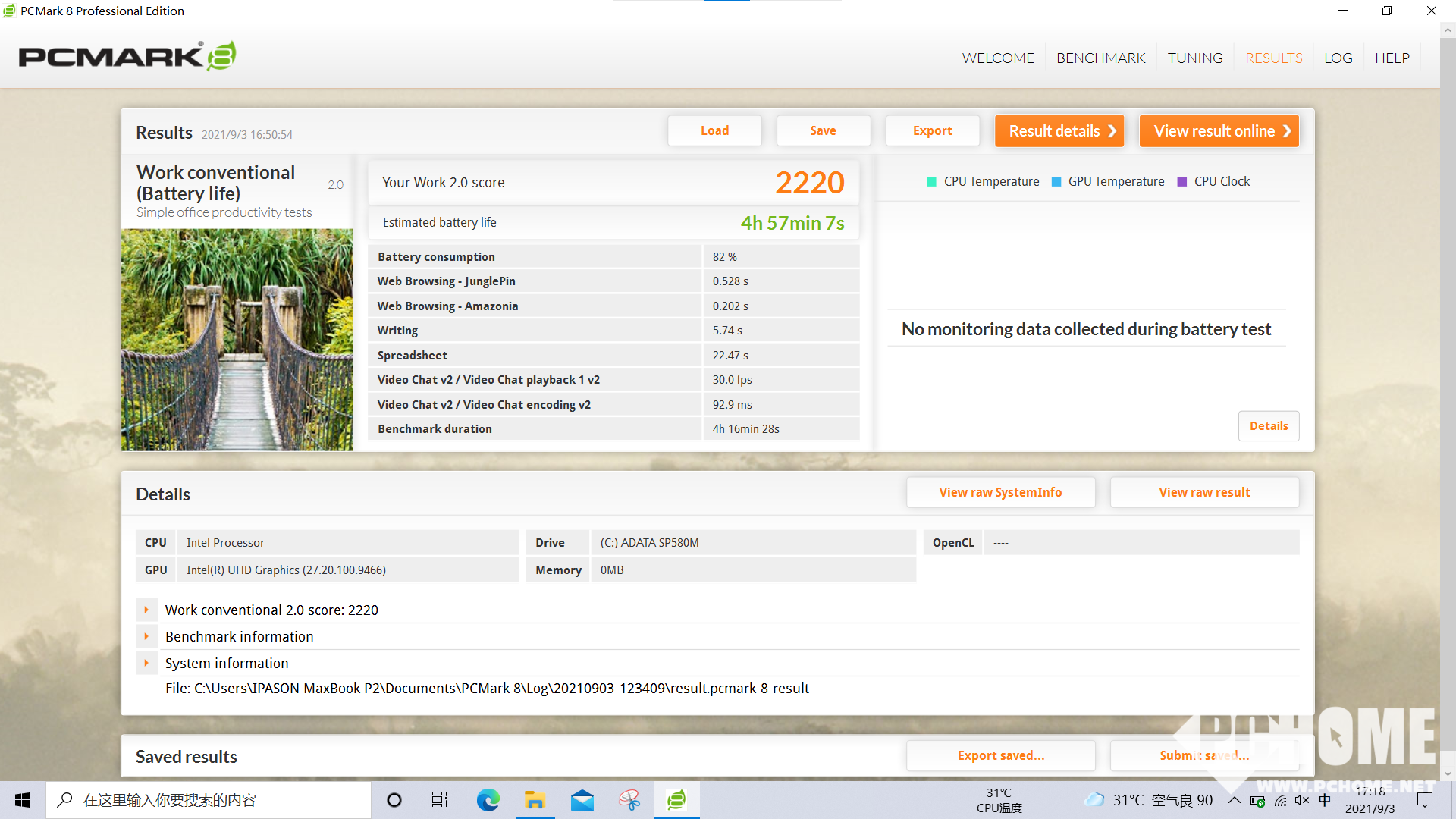This screenshot has height=819, width=1456.
Task: Click the Result details button
Action: pyautogui.click(x=1059, y=131)
